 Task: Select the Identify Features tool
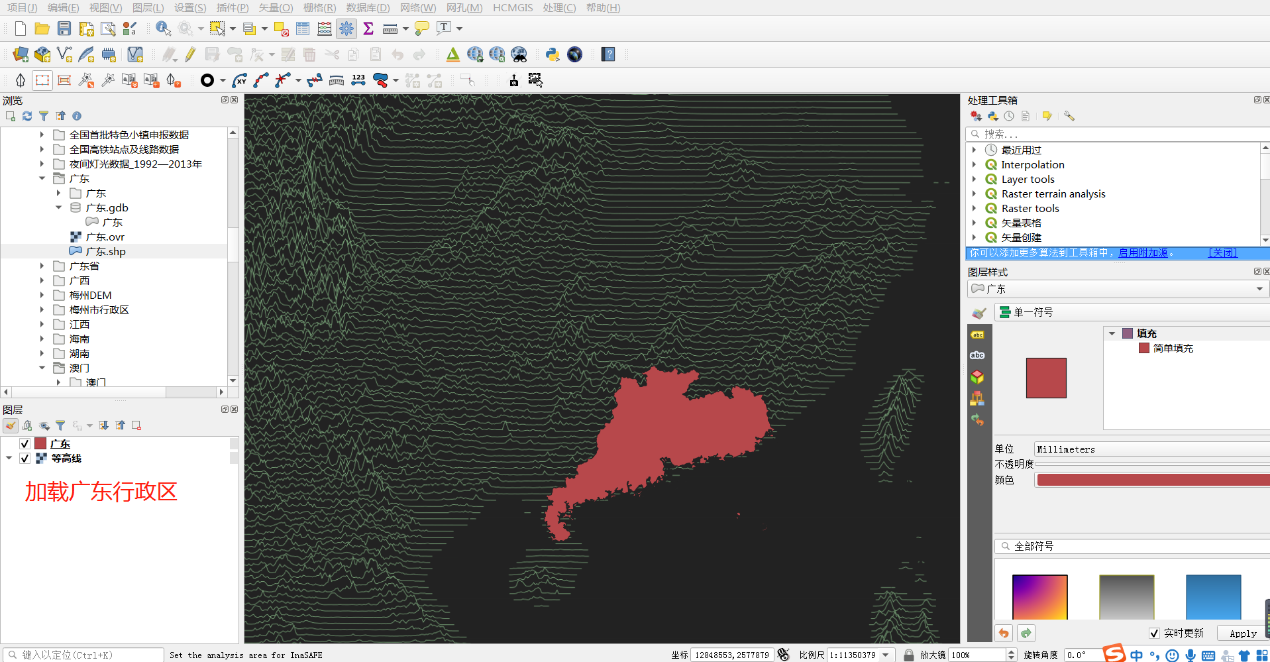(162, 29)
